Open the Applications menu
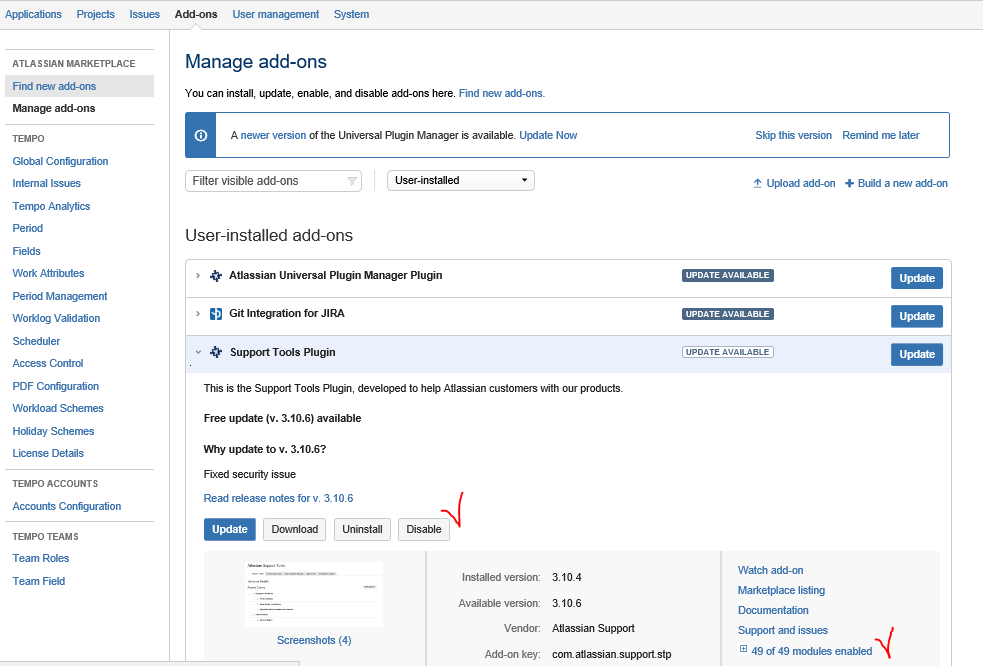This screenshot has width=983, height=666. click(33, 14)
